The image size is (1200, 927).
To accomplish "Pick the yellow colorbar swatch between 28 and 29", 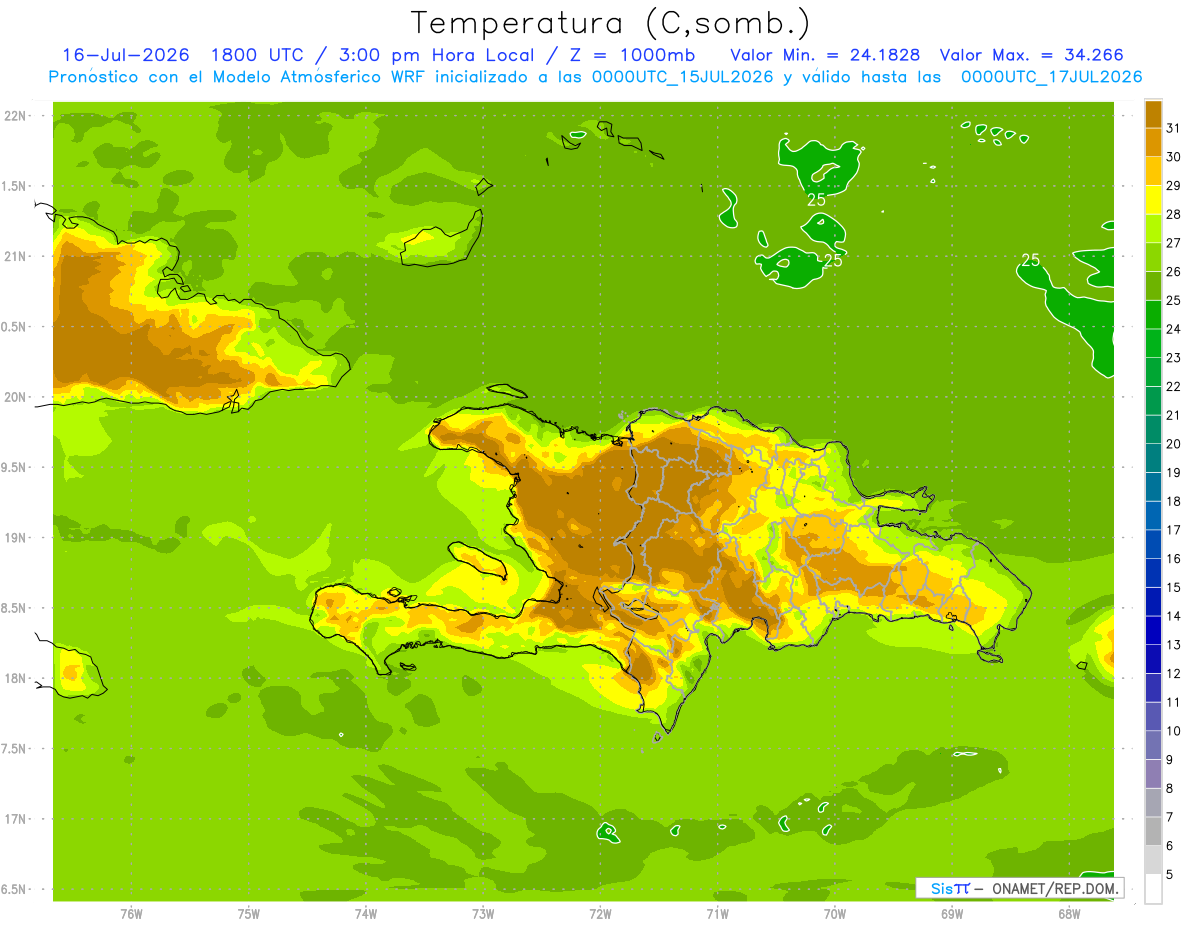I will pyautogui.click(x=1153, y=200).
